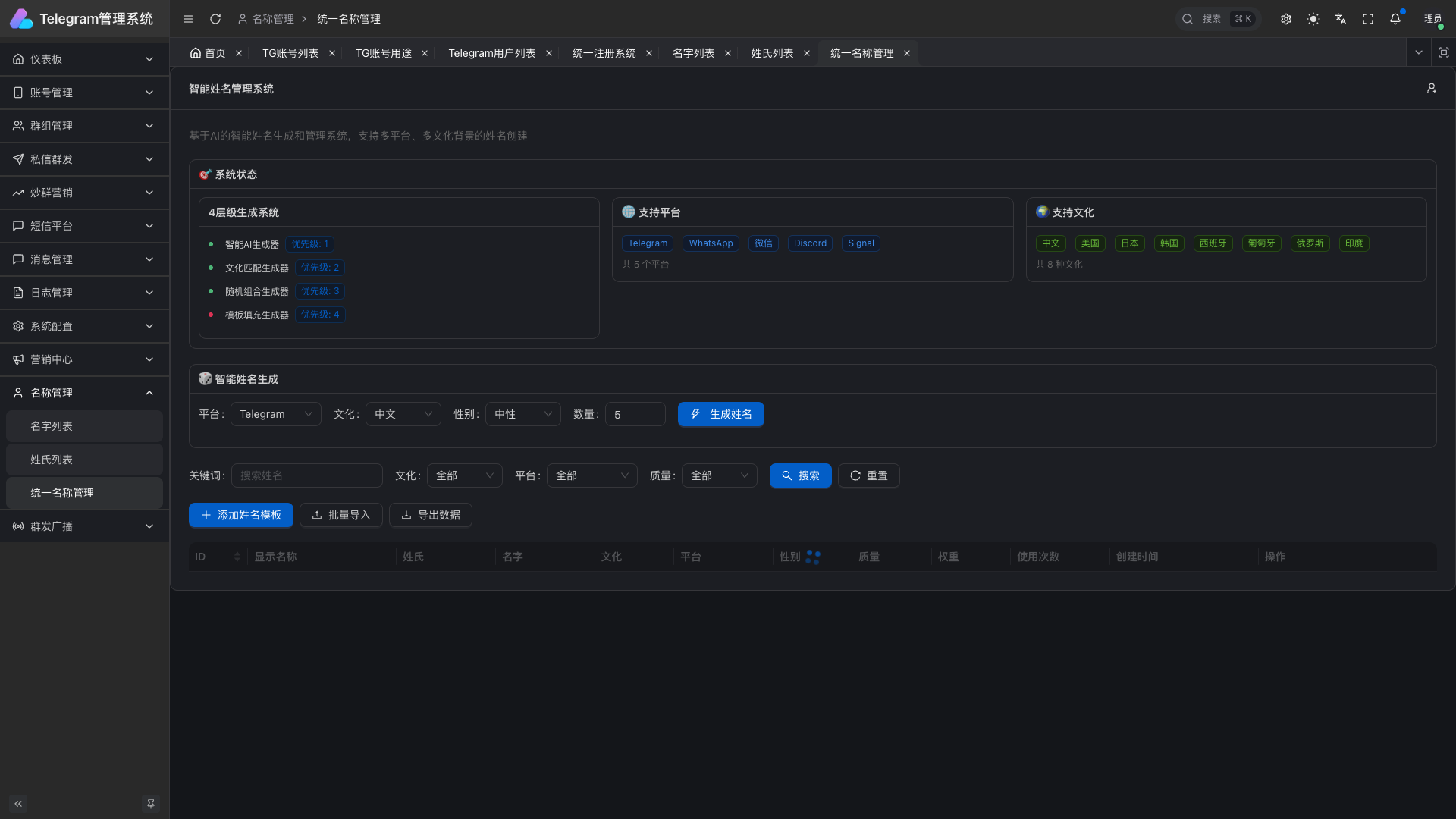The image size is (1456, 819).
Task: Switch the theme with the sun icon
Action: click(x=1313, y=19)
